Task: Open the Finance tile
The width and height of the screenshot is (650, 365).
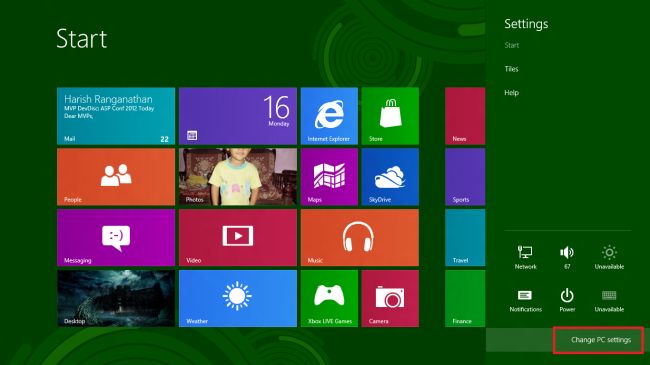Action: coord(465,298)
